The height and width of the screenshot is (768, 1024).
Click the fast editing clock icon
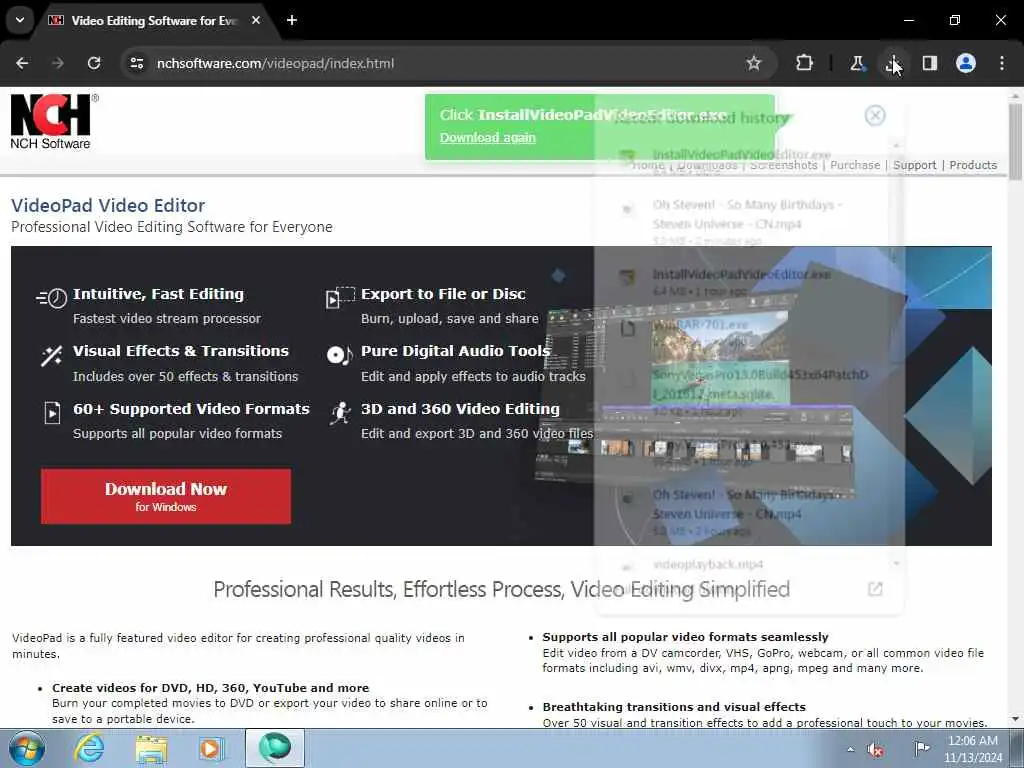tap(52, 298)
